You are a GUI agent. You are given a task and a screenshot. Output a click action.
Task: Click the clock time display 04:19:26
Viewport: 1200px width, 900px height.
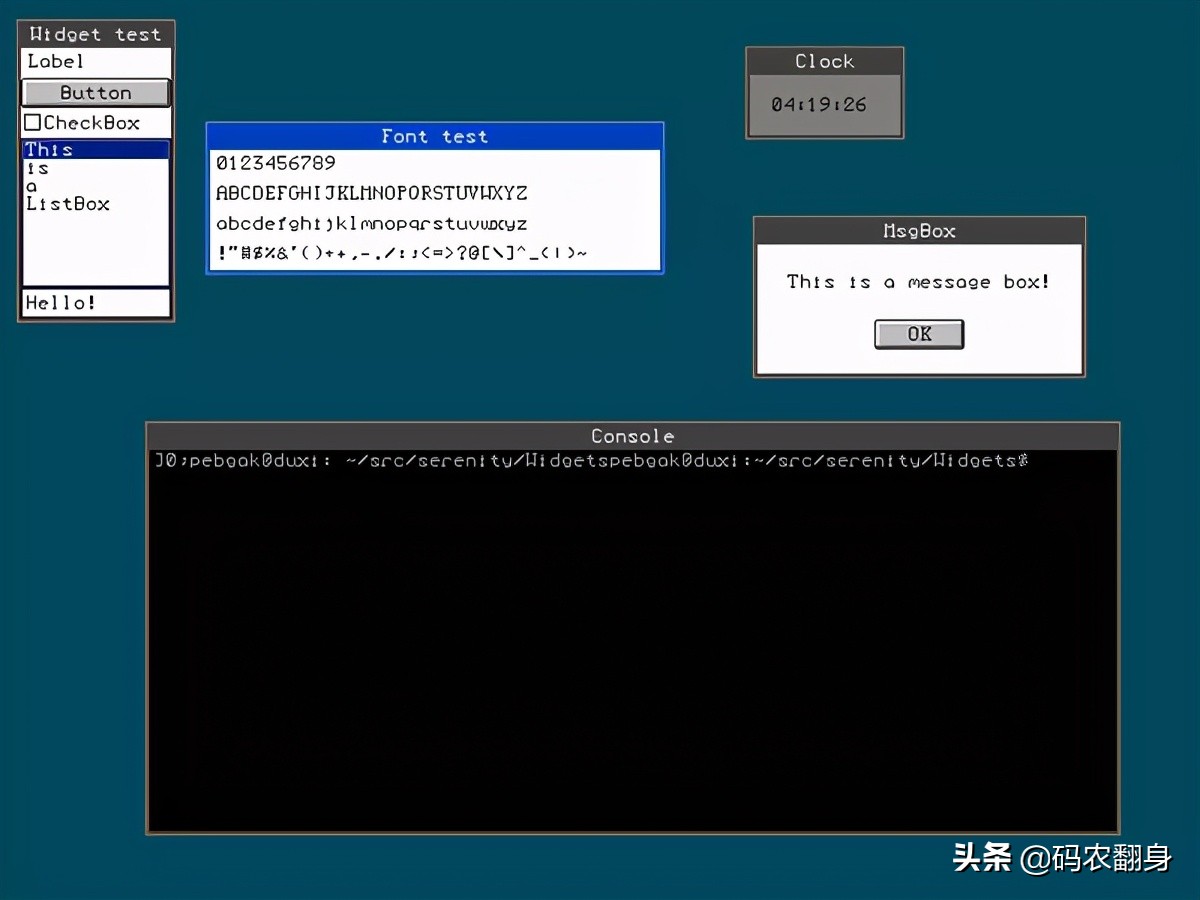point(819,104)
